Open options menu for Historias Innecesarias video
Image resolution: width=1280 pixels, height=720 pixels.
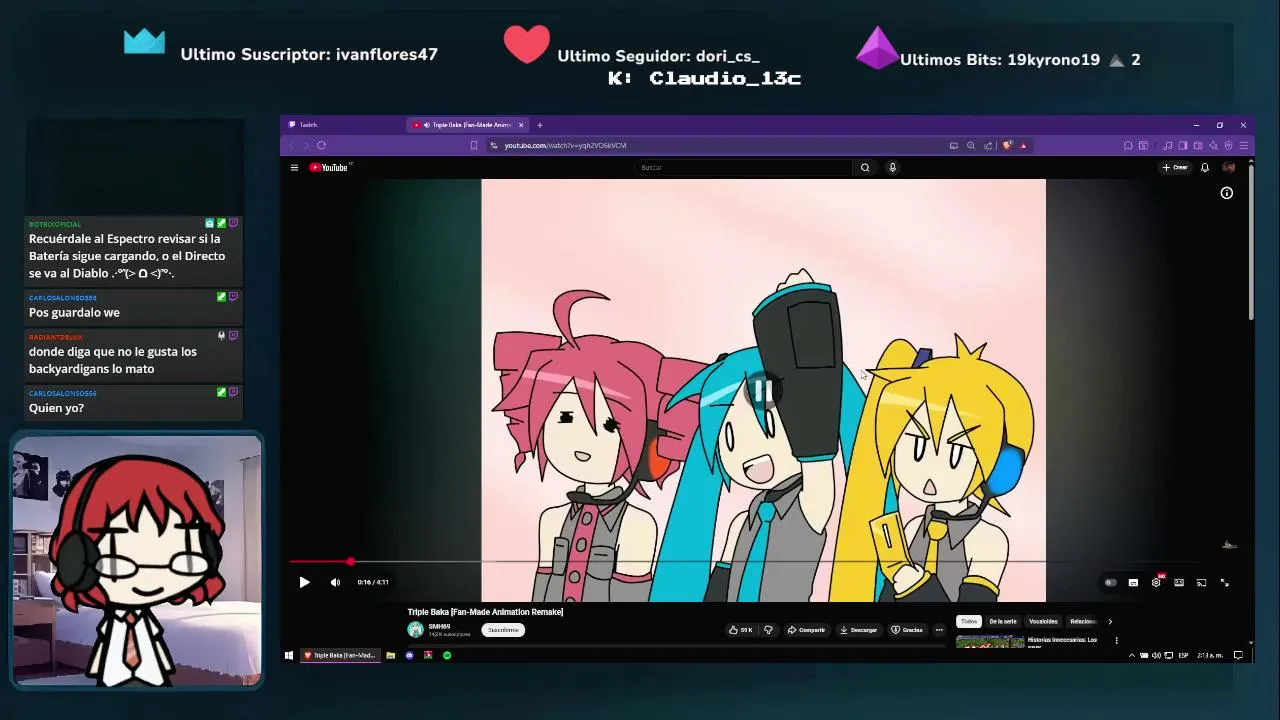(1116, 641)
